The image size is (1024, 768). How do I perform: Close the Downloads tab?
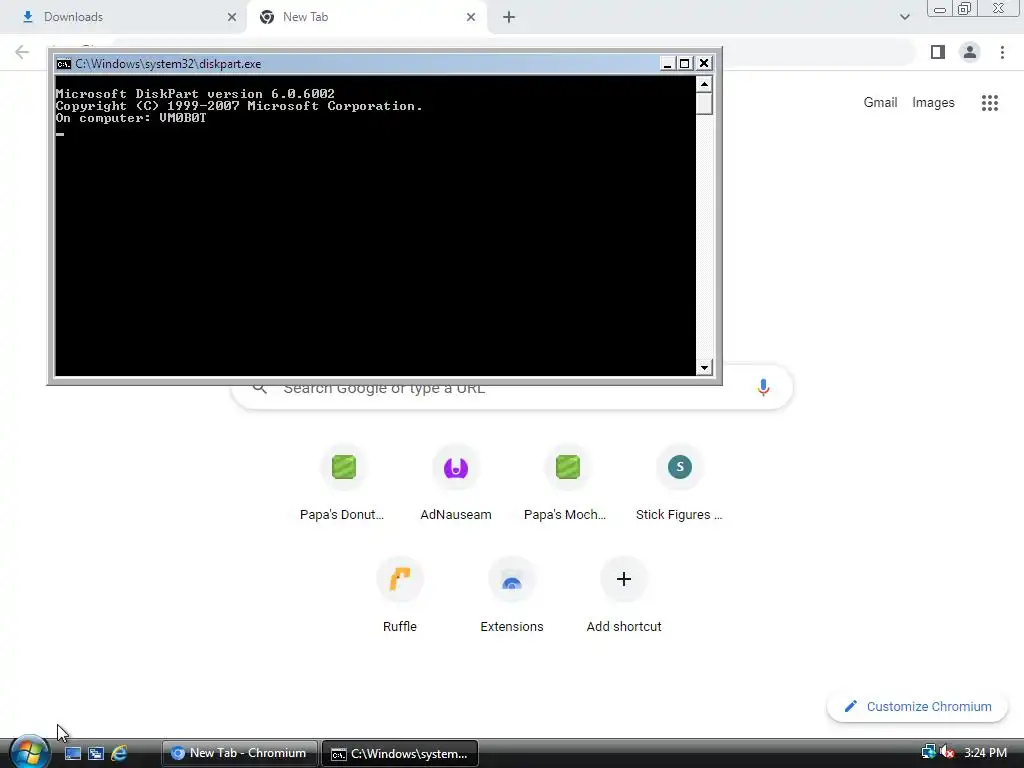pyautogui.click(x=232, y=17)
